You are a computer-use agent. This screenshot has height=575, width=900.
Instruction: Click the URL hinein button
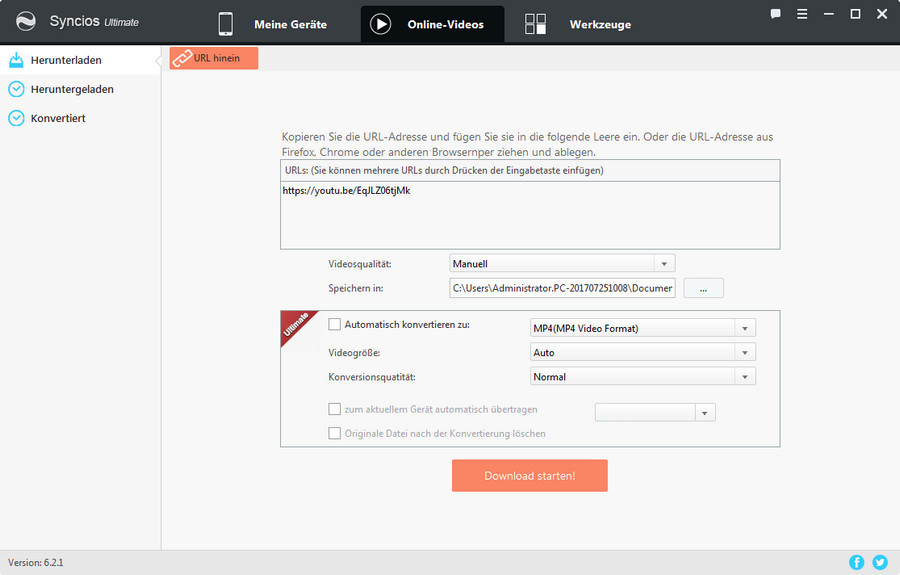tap(214, 58)
